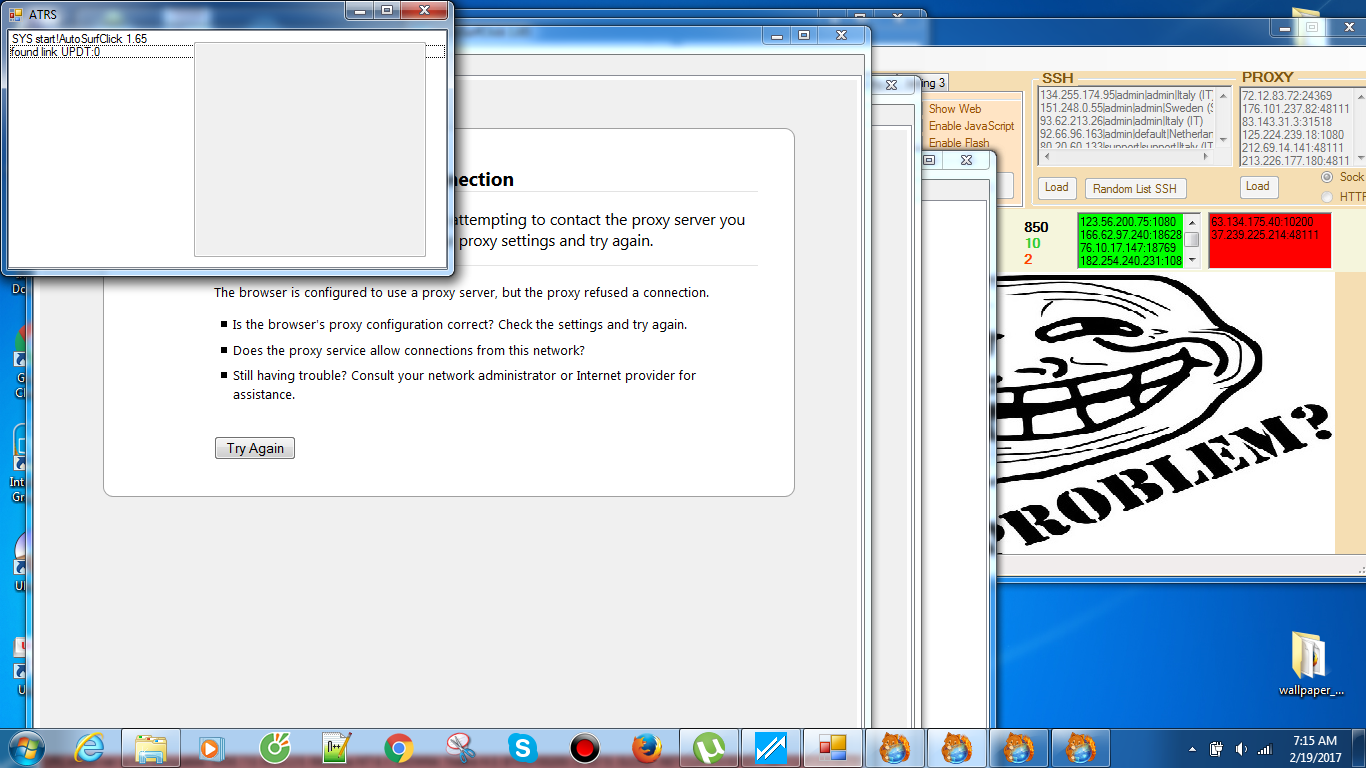
Task: Select log line 'found link UPDT:0'
Action: point(55,52)
